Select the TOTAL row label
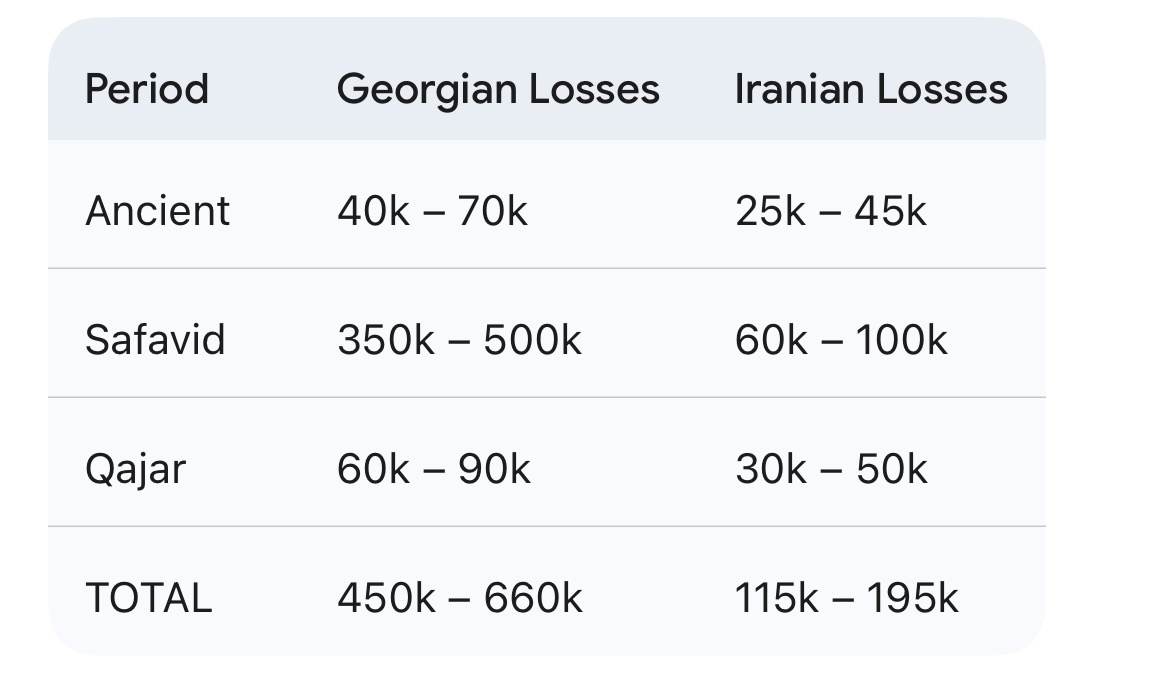The image size is (1170, 686). tap(149, 598)
